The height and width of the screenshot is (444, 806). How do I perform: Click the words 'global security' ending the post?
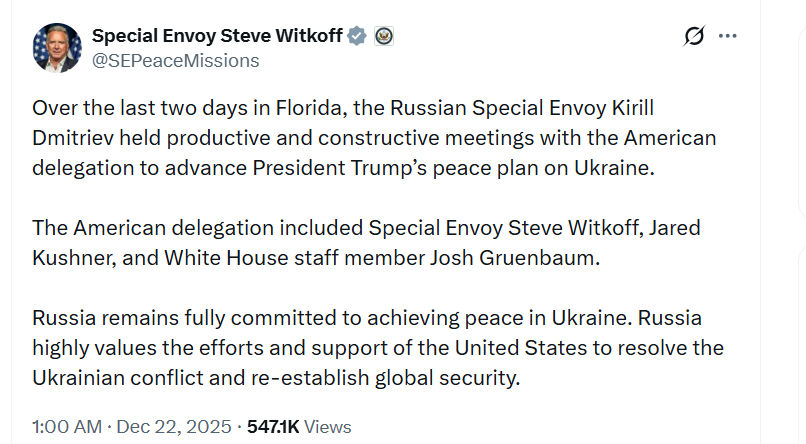pos(456,379)
